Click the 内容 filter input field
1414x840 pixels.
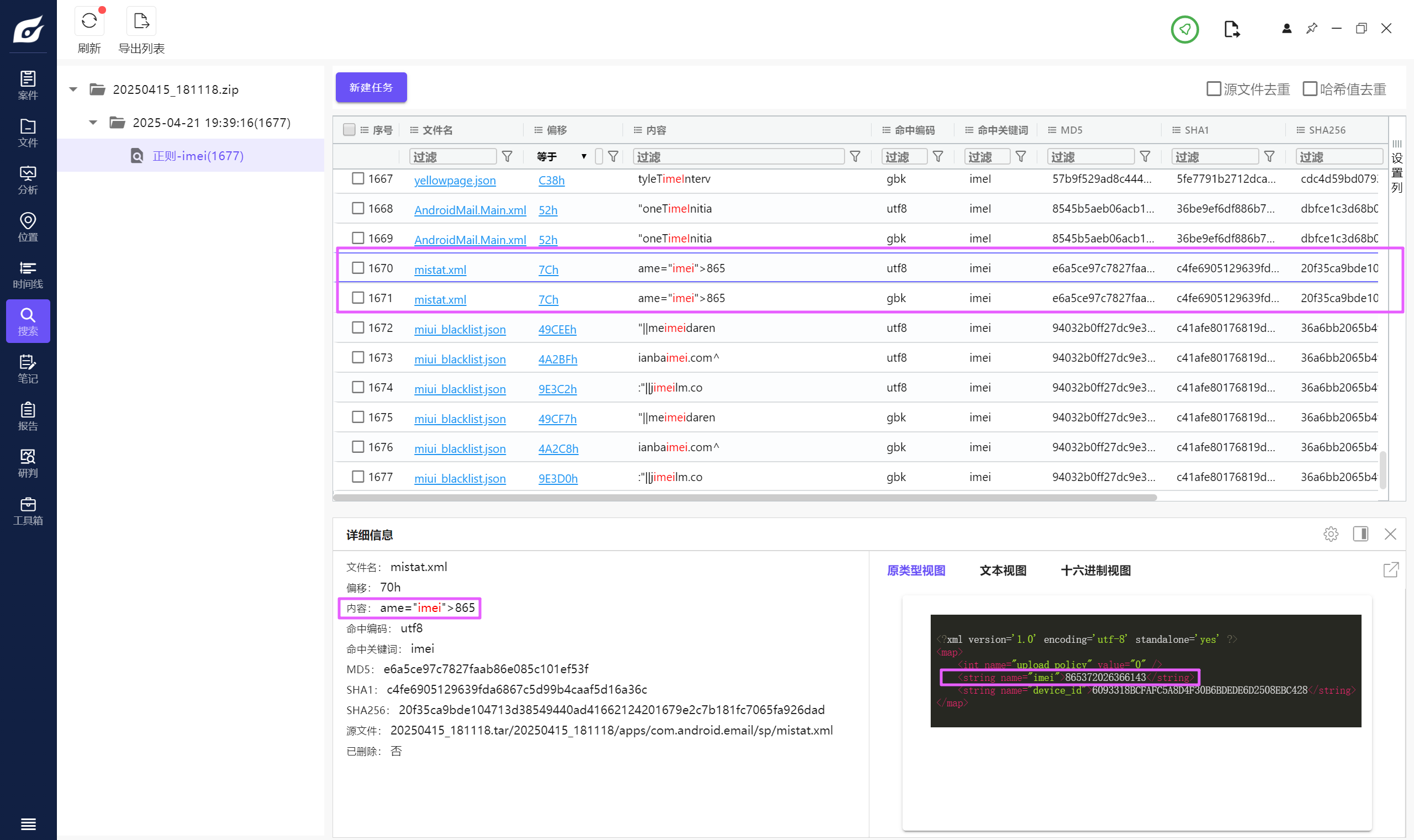point(738,156)
